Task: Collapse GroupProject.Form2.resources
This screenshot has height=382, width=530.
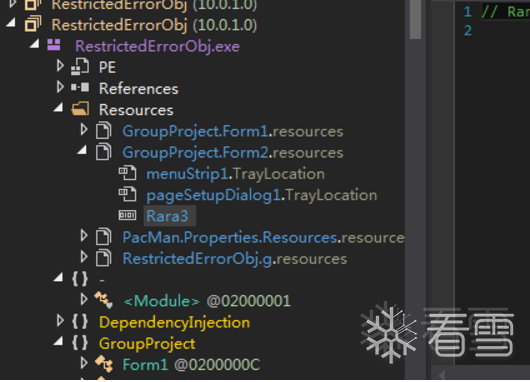Action: click(82, 150)
